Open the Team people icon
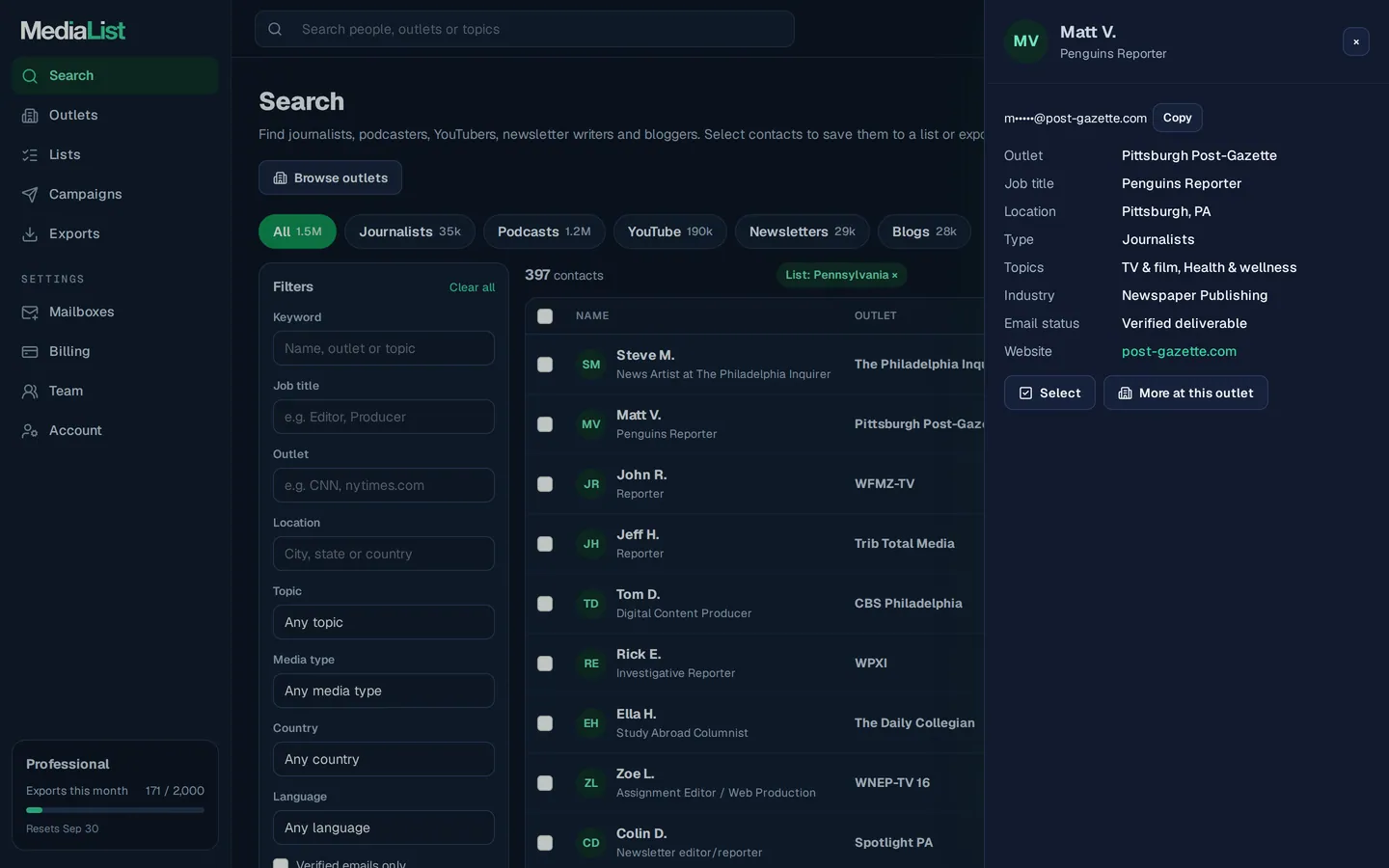This screenshot has width=1389, height=868. pyautogui.click(x=30, y=391)
